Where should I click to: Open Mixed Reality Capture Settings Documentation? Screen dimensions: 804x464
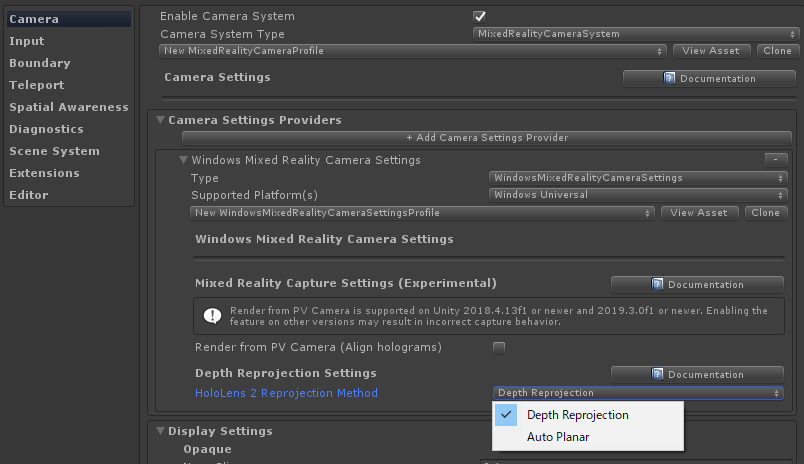(x=697, y=285)
